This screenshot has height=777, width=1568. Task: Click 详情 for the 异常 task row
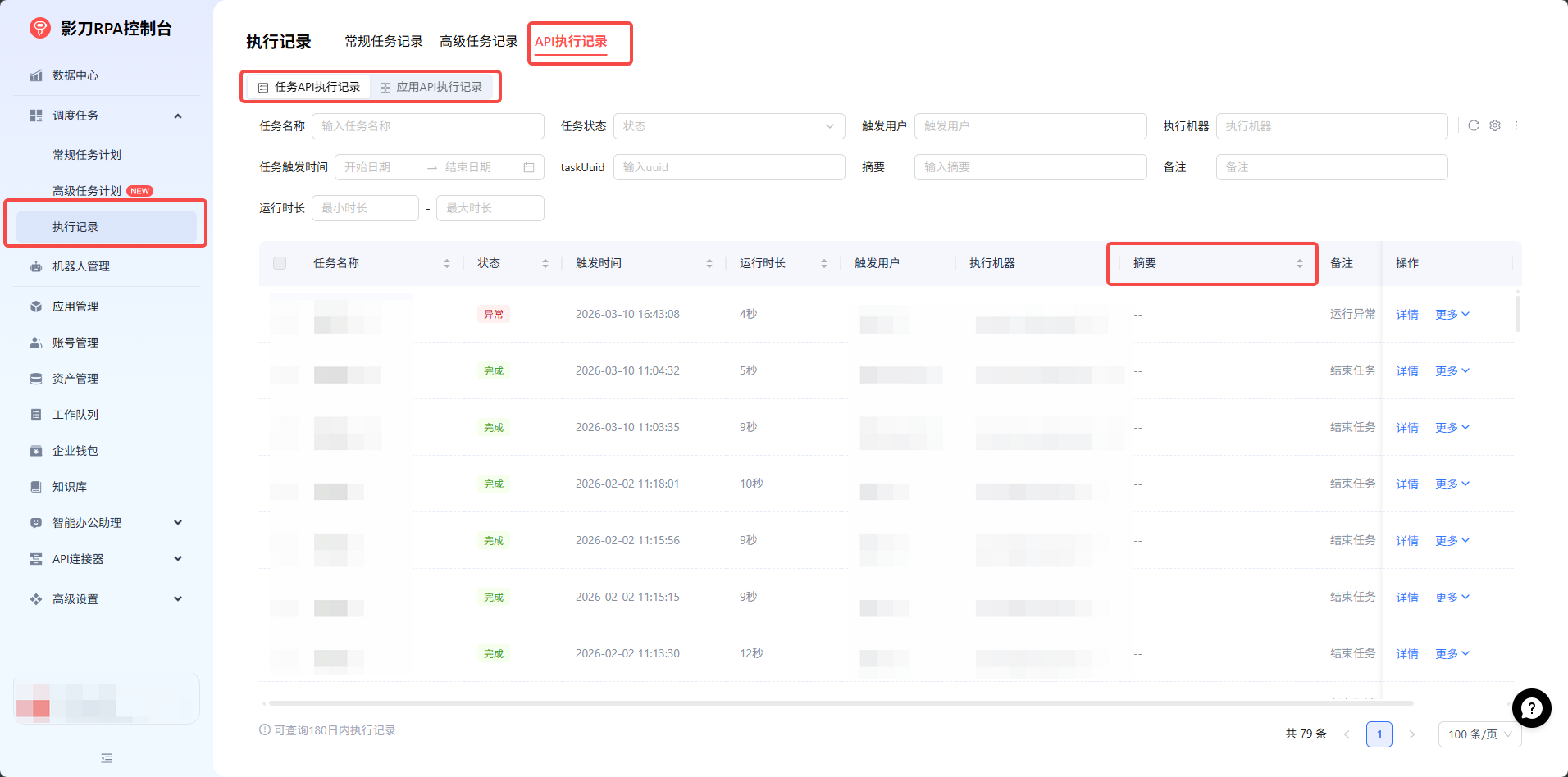click(x=1407, y=315)
